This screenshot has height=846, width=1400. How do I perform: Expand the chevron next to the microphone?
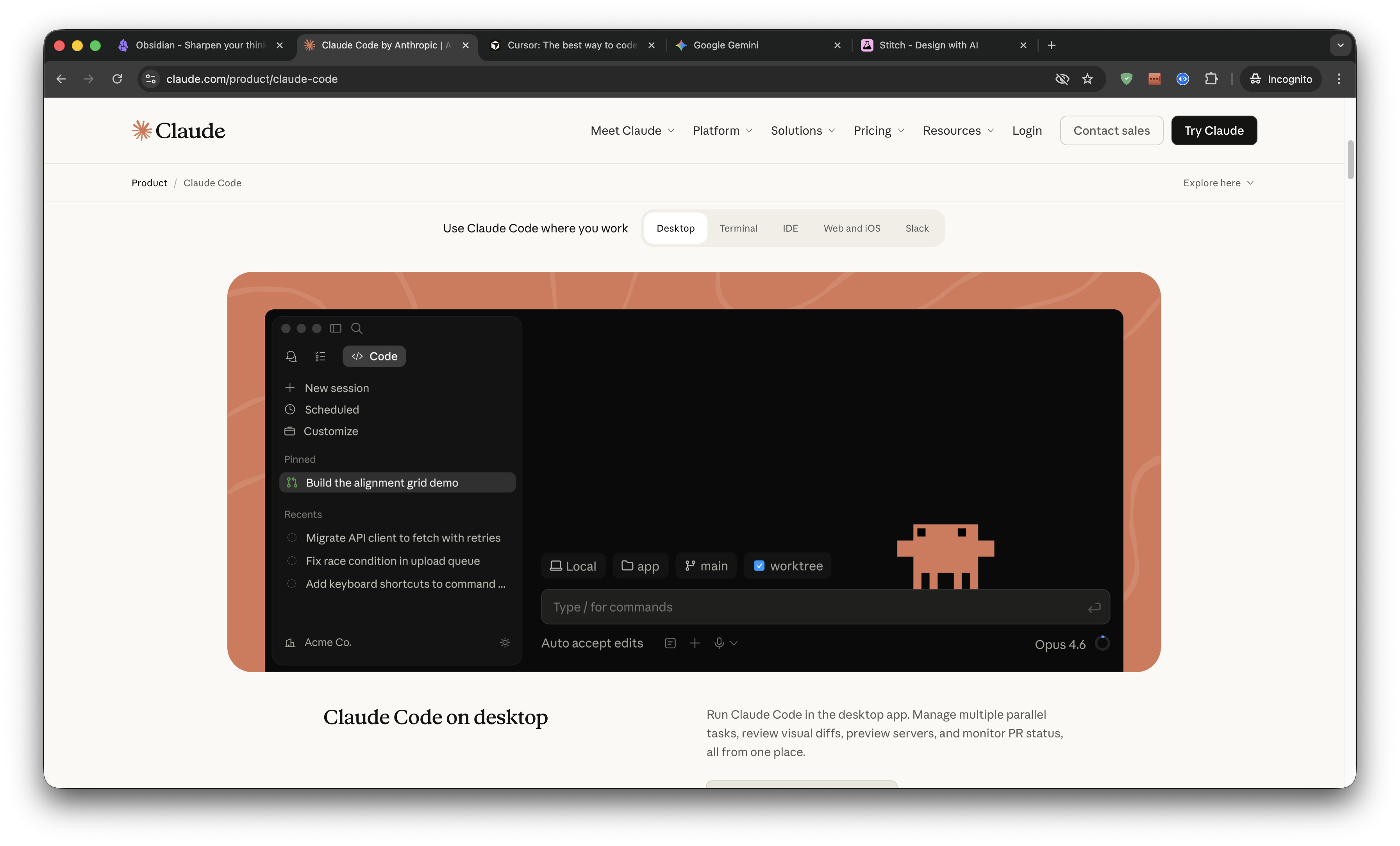734,643
